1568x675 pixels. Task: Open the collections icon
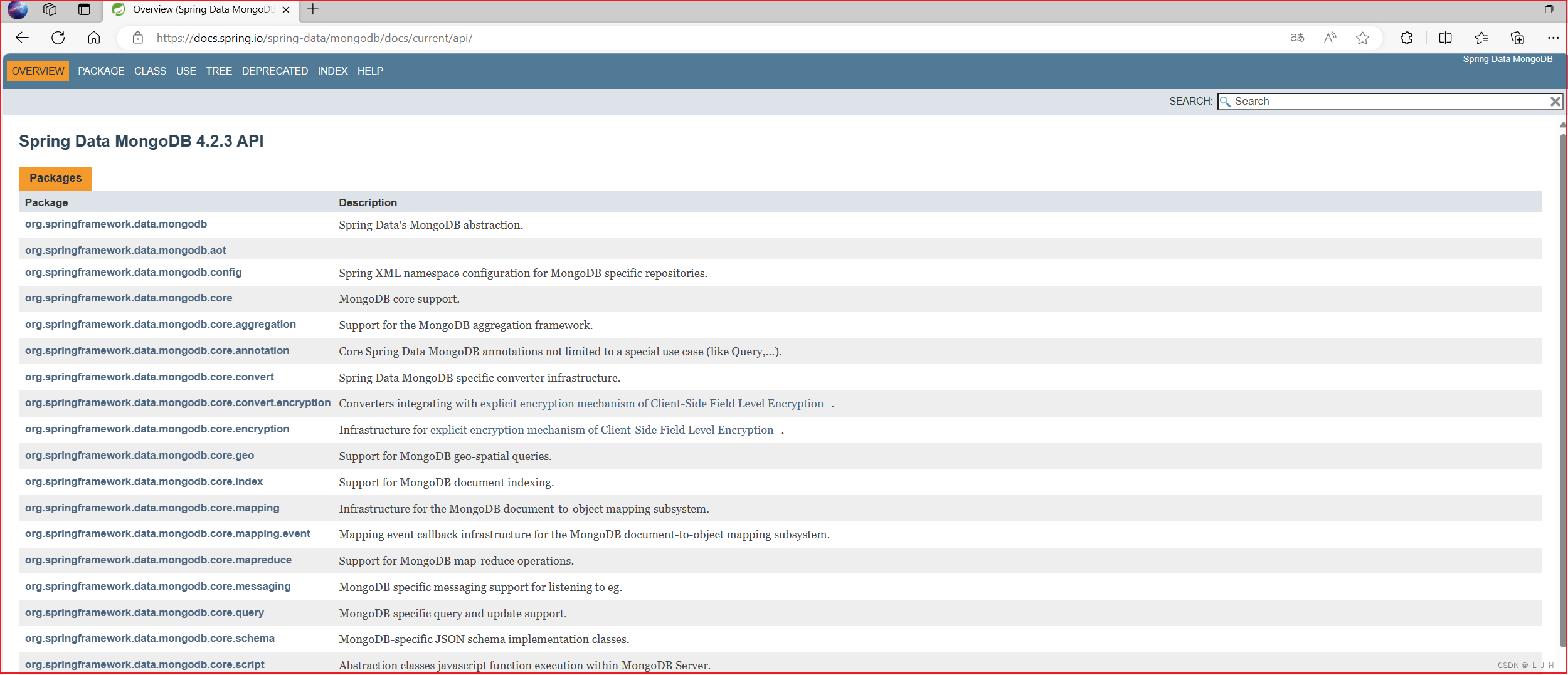(x=1517, y=38)
